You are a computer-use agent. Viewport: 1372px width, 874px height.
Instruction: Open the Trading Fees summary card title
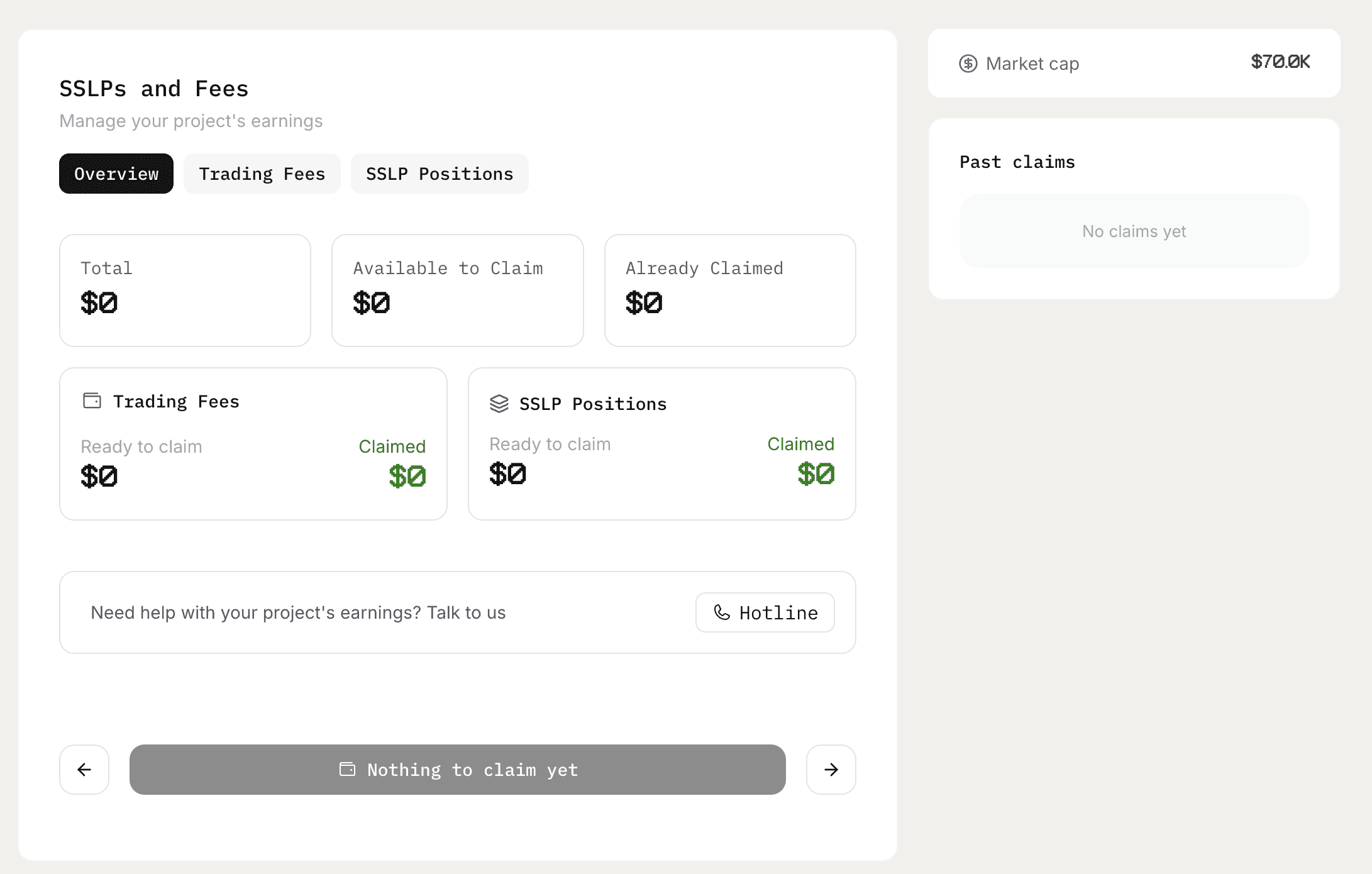click(176, 401)
